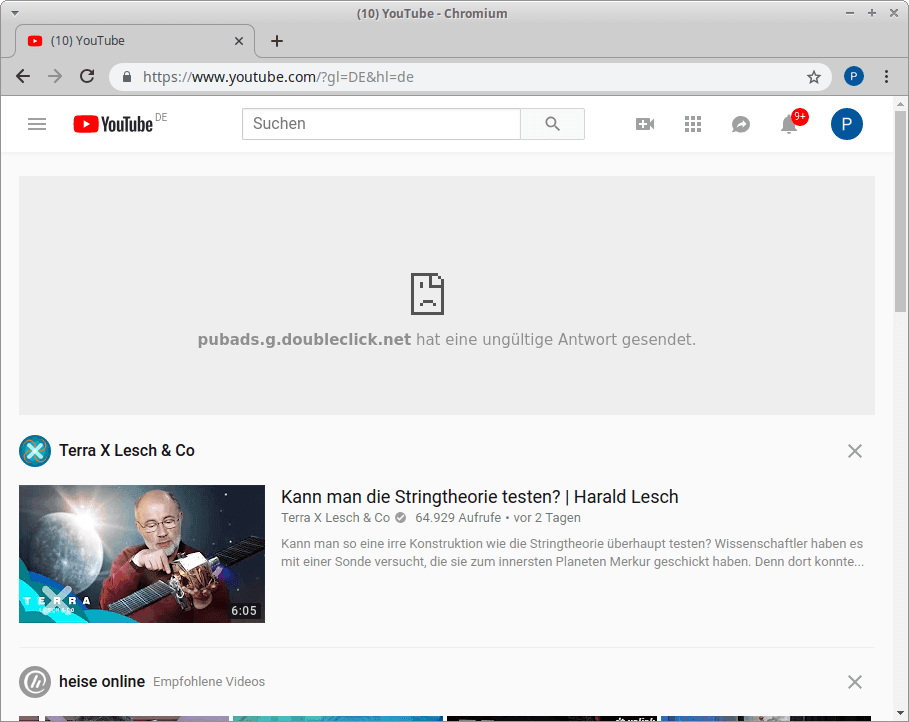The image size is (909, 722).
Task: Open the window menu arrow in title bar
Action: [x=14, y=13]
